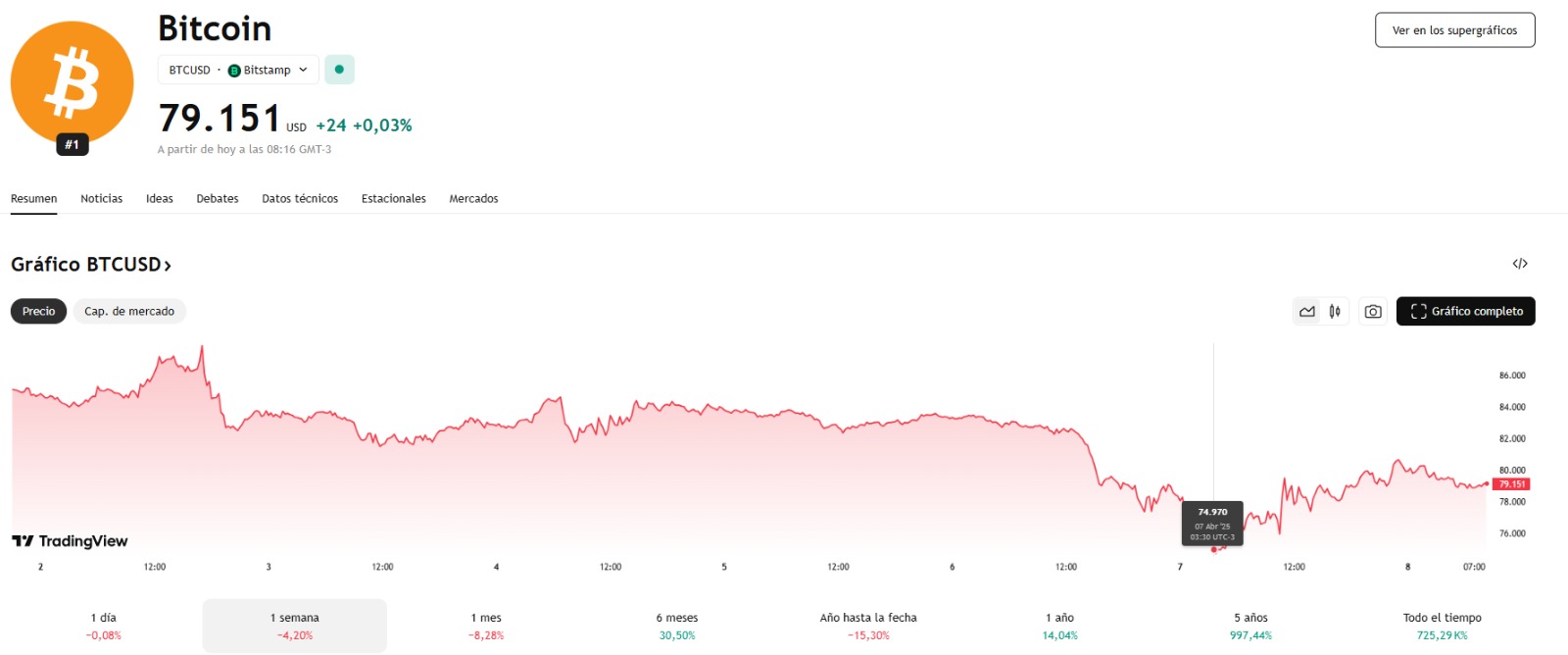
Task: Select the Todo el tiempo range
Action: pos(1442,626)
